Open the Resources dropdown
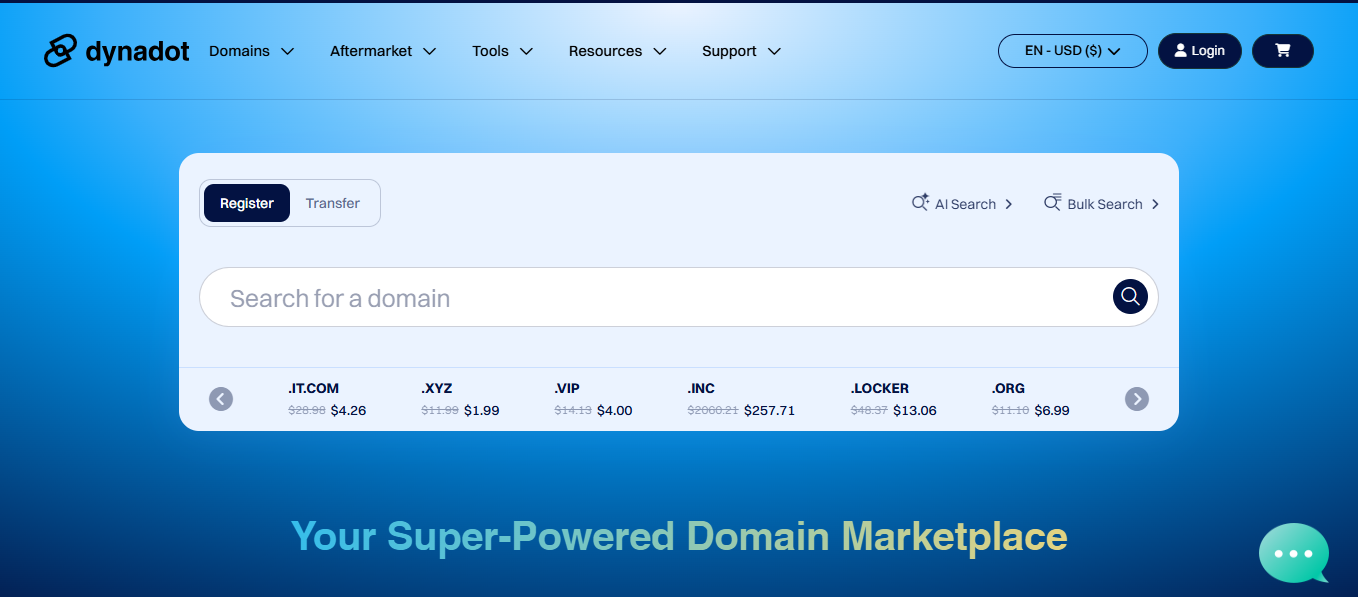The width and height of the screenshot is (1358, 597). coord(617,51)
